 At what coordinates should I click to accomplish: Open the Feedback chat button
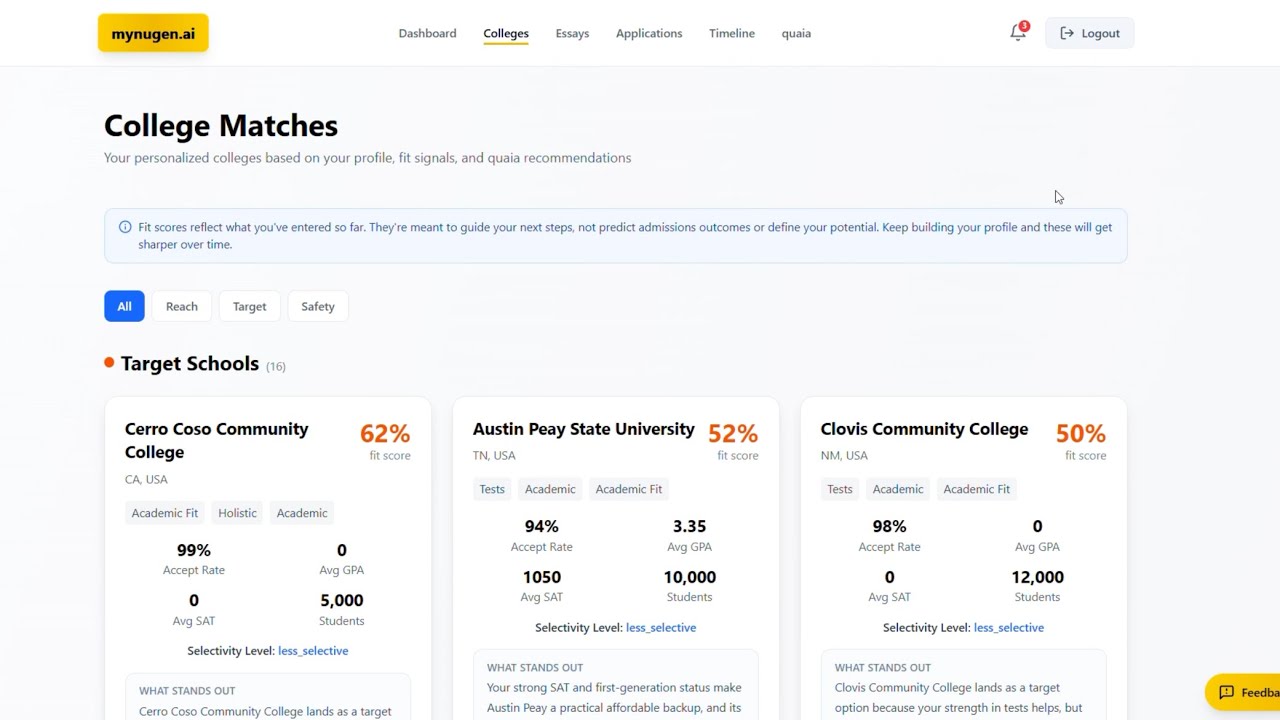coord(1243,692)
